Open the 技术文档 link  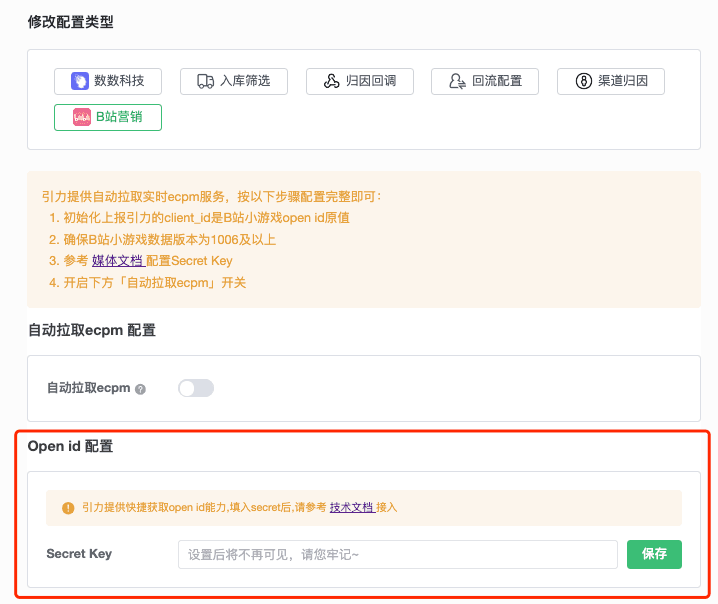point(352,507)
